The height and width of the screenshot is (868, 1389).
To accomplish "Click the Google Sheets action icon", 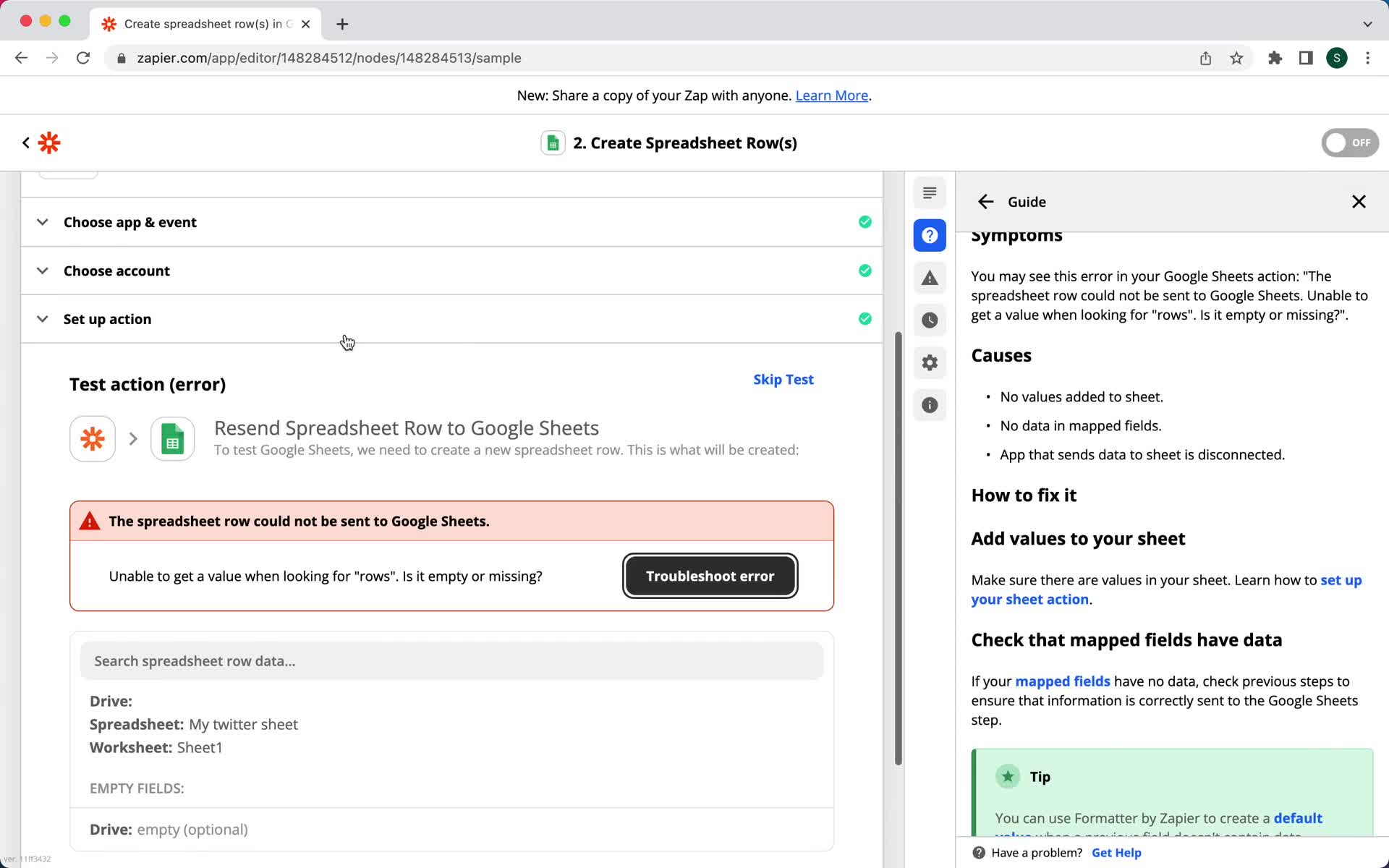I will [172, 437].
